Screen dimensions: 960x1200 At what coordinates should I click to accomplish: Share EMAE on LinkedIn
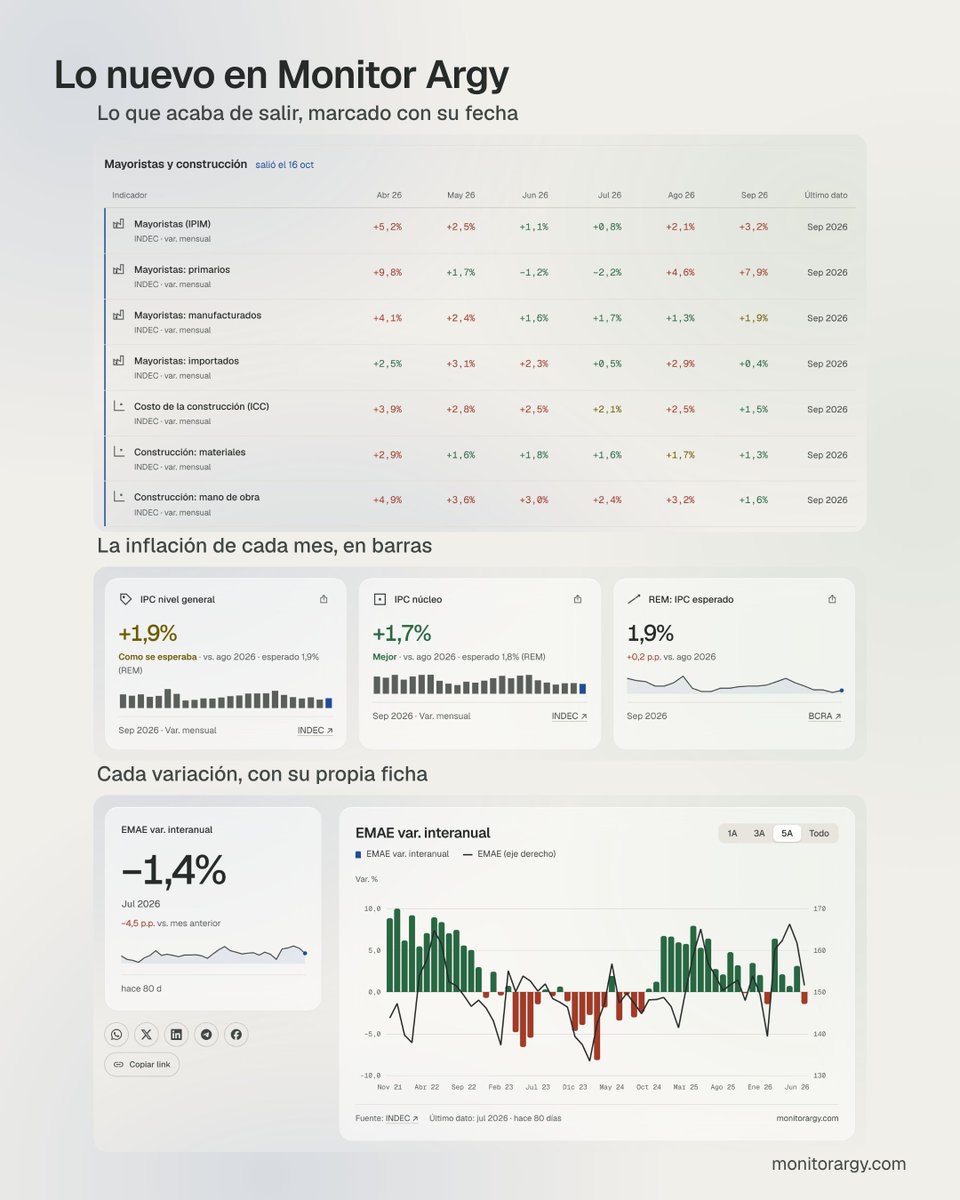click(x=176, y=1034)
